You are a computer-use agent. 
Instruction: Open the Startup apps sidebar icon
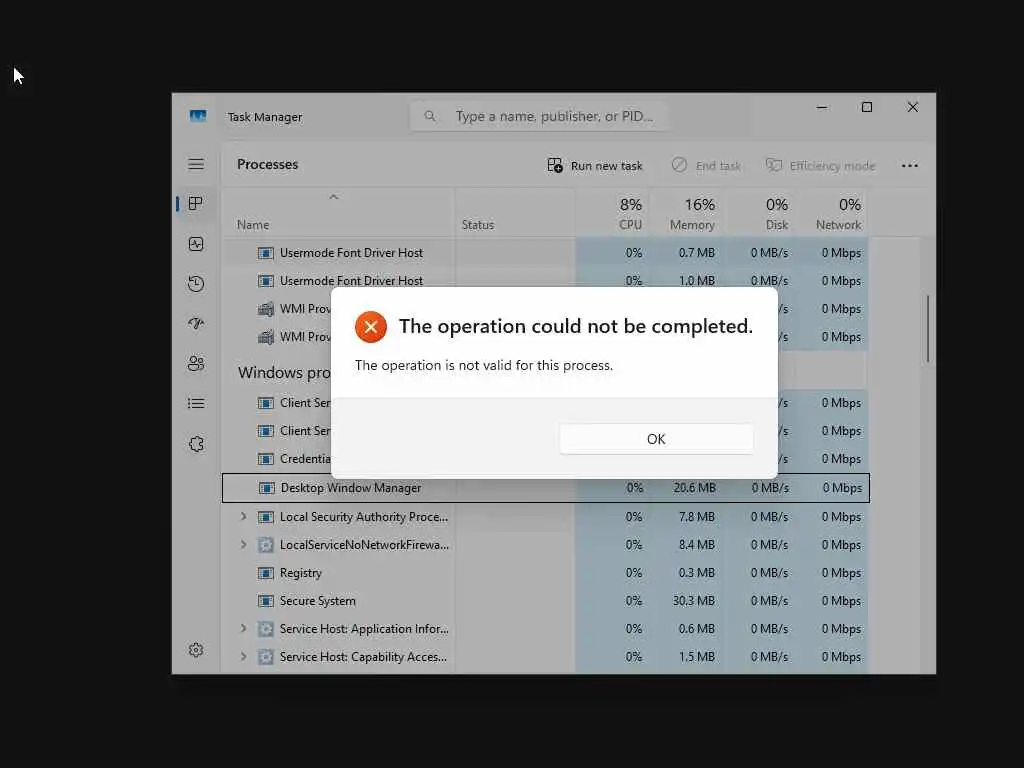coord(196,323)
